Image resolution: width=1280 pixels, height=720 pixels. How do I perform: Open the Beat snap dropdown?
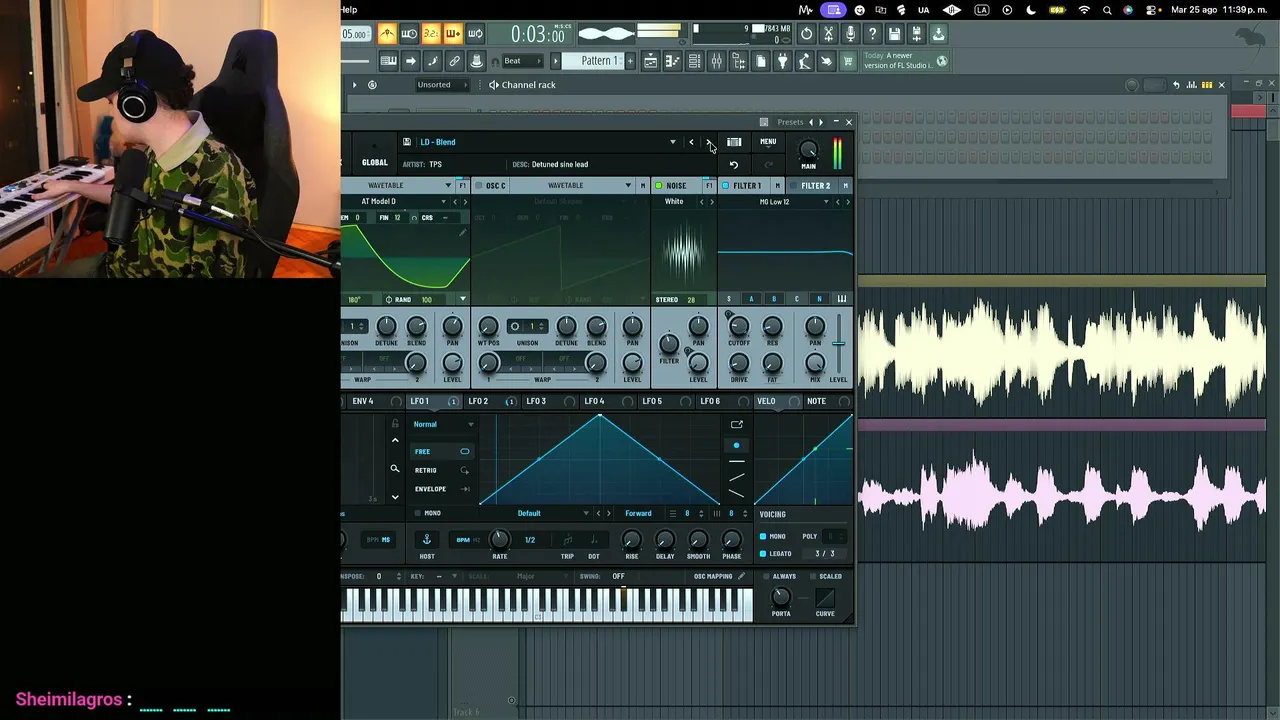point(522,61)
